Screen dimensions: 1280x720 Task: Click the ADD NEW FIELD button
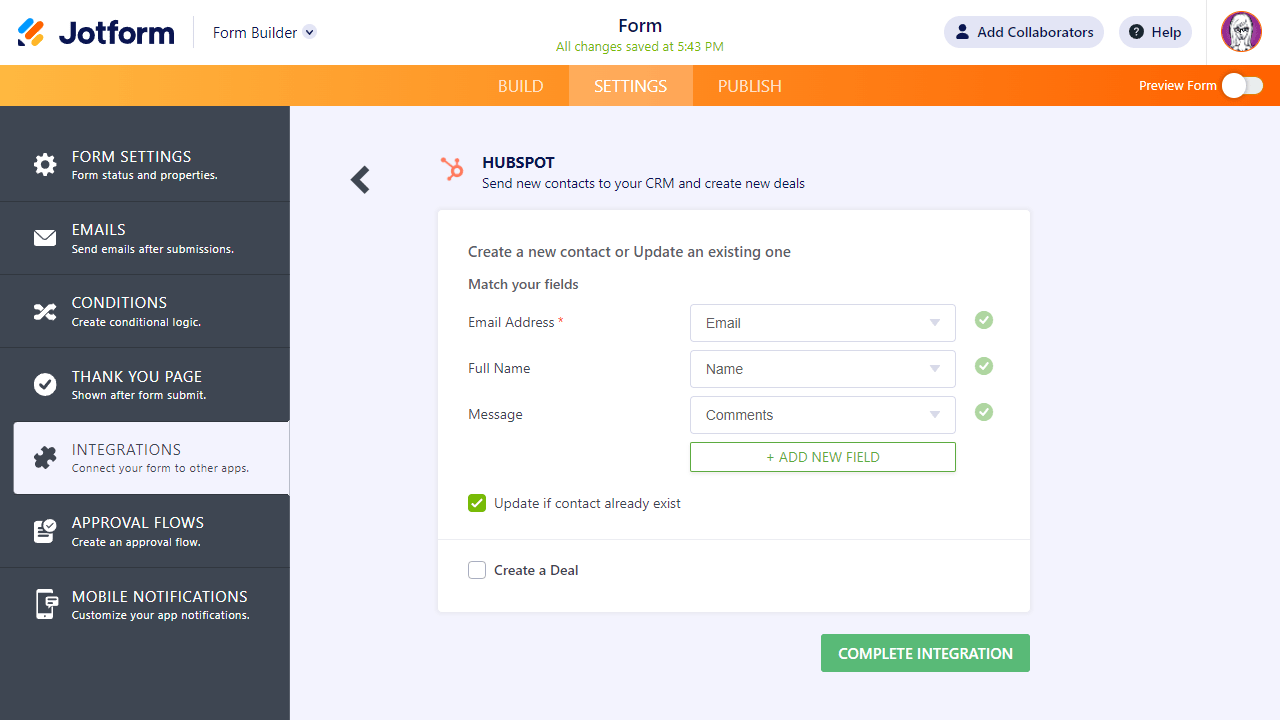tap(822, 457)
